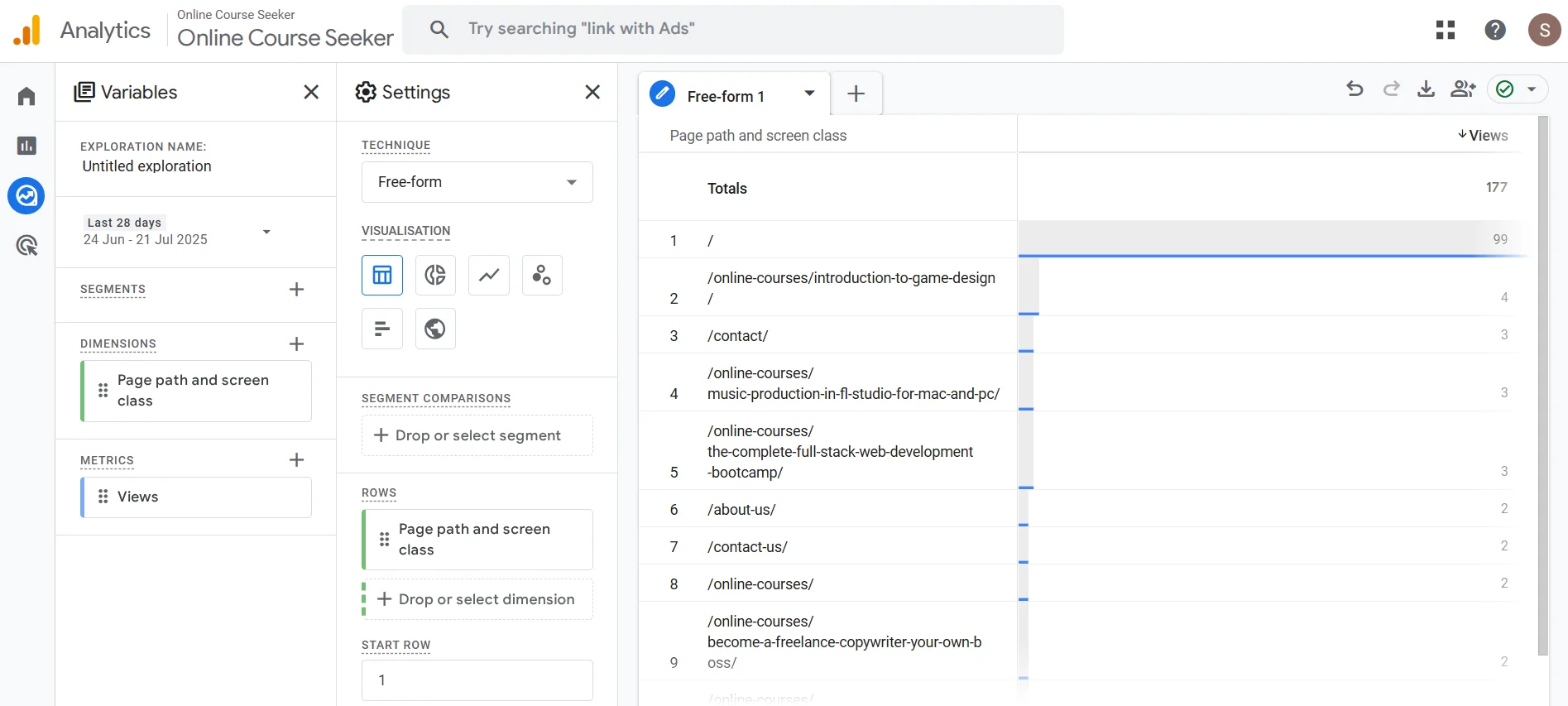Open the Technique Free-form dropdown
Screen dimensions: 1568x706
click(x=477, y=182)
